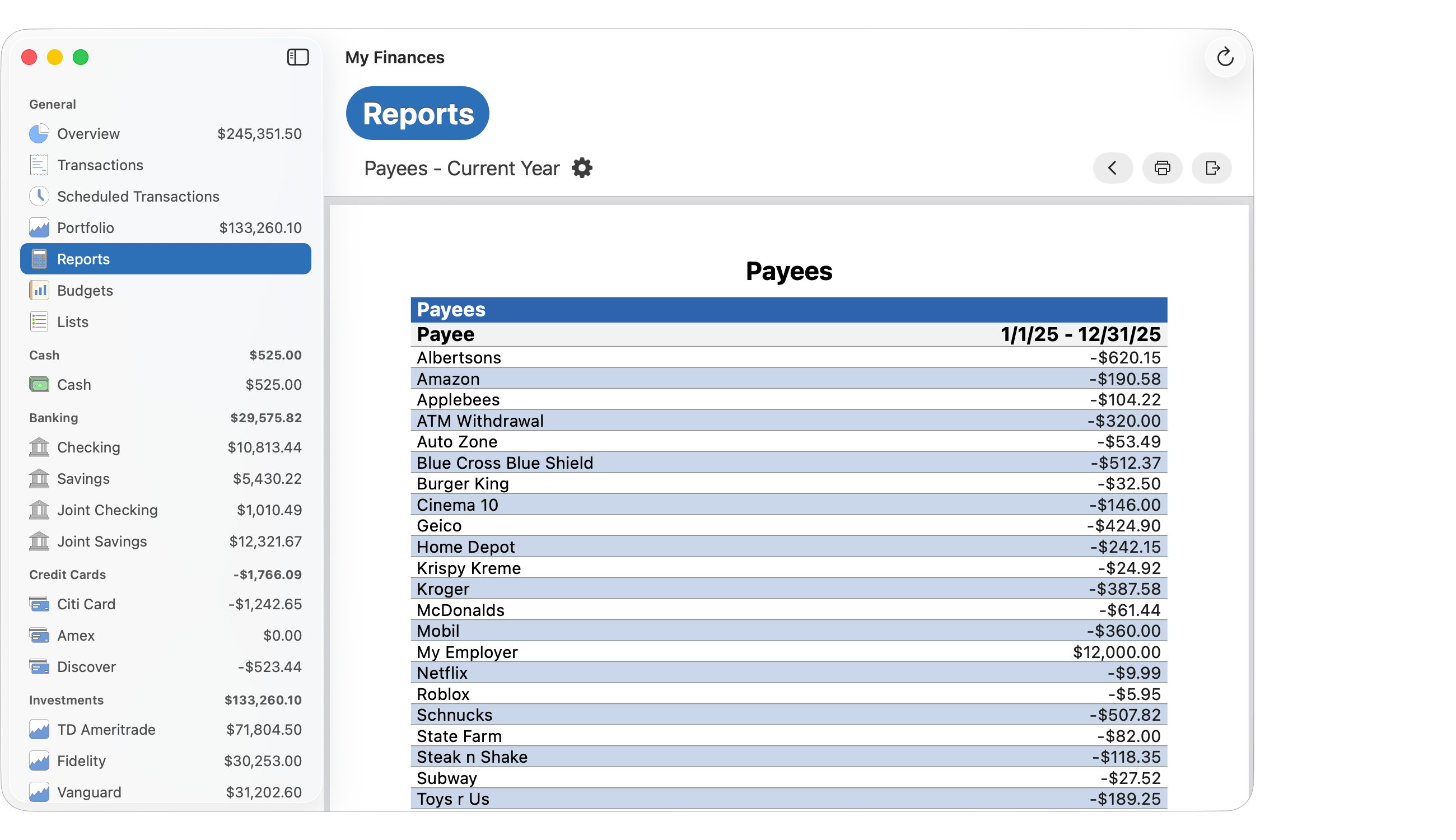Select Reports in the sidebar
The width and height of the screenshot is (1456, 840).
click(x=83, y=259)
